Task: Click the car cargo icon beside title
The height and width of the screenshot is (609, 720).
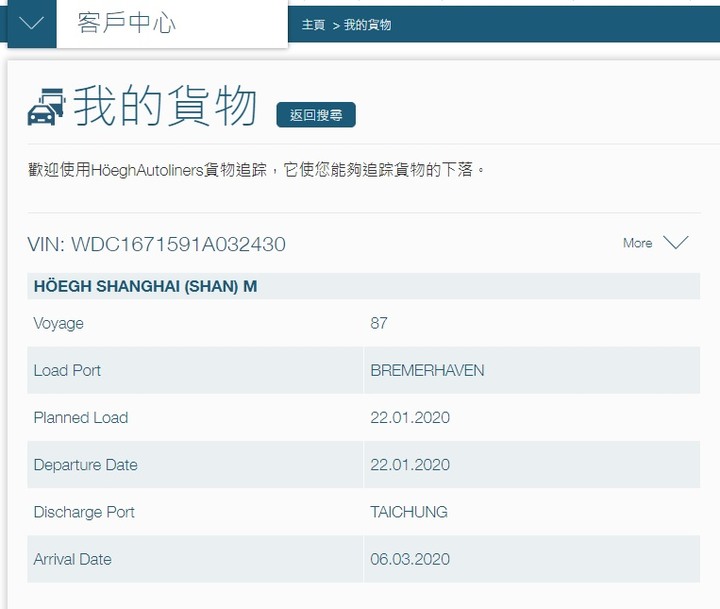Action: 46,107
